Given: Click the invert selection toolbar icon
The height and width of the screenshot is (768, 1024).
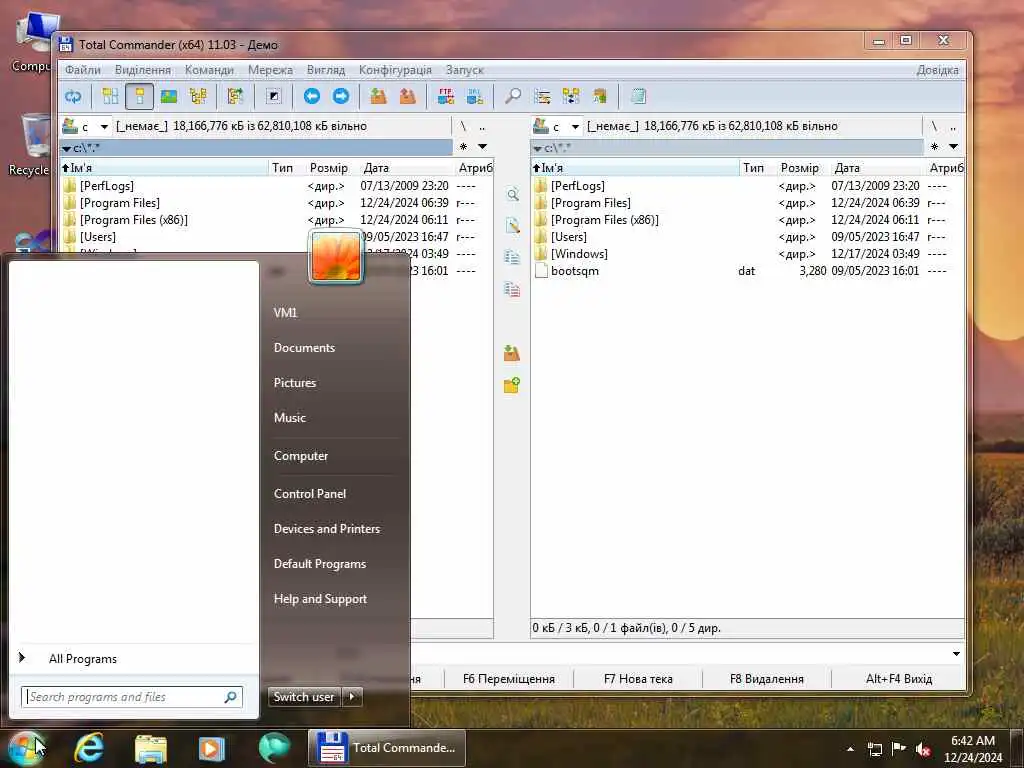Looking at the screenshot, I should (x=274, y=97).
